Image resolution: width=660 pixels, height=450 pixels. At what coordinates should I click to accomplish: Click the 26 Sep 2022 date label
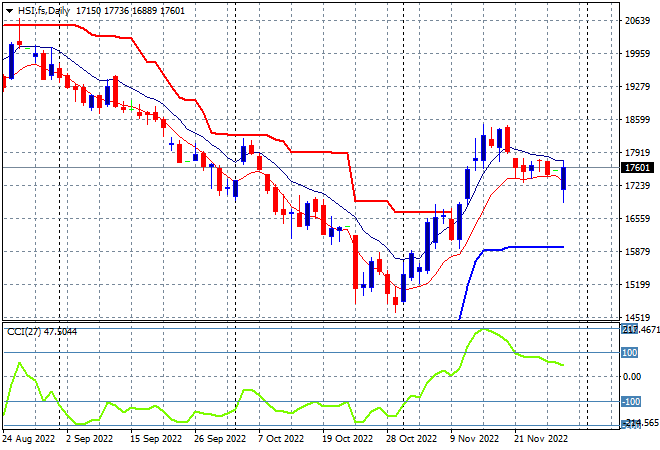point(220,439)
